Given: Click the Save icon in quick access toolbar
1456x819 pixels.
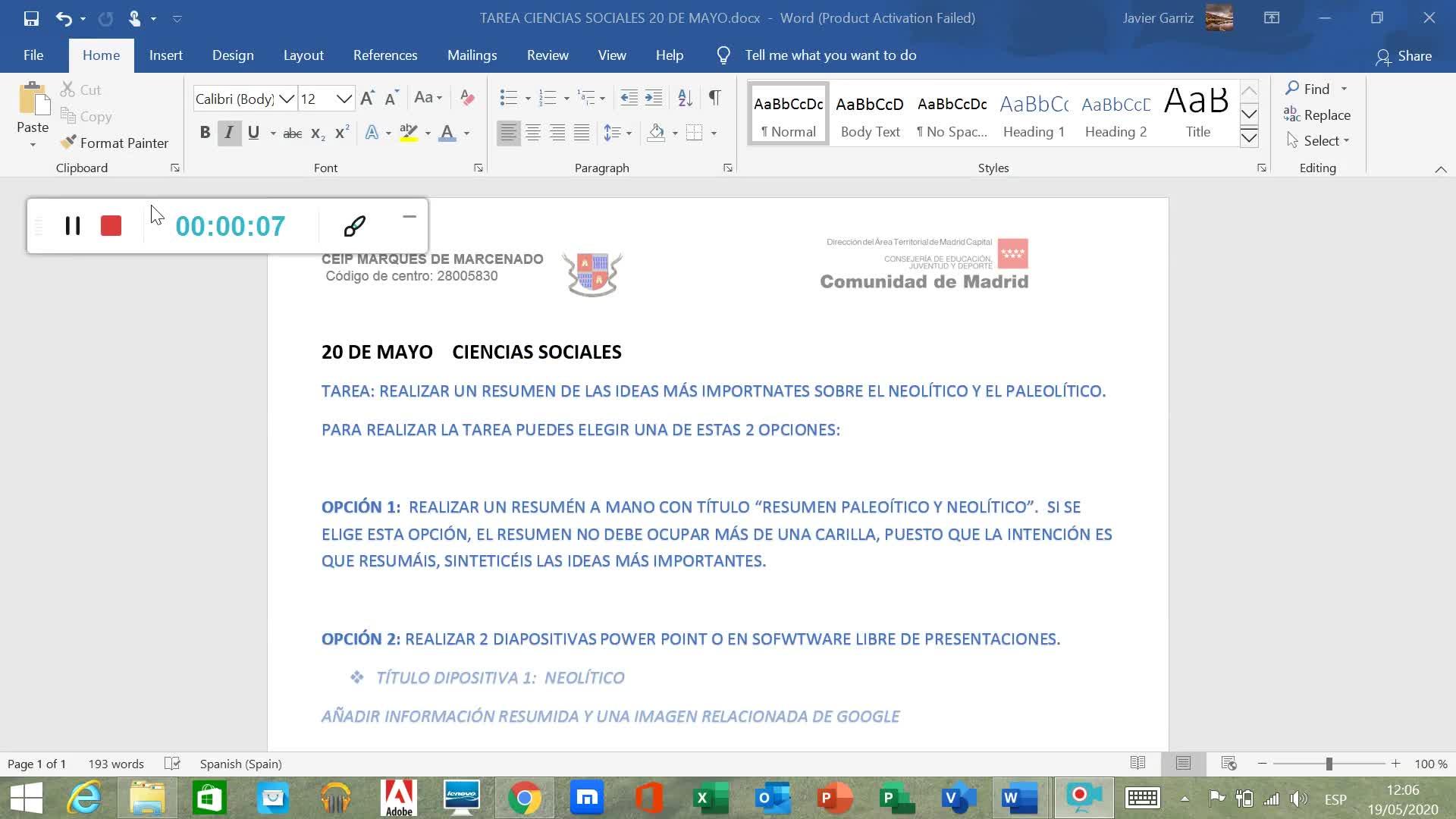Looking at the screenshot, I should [31, 18].
